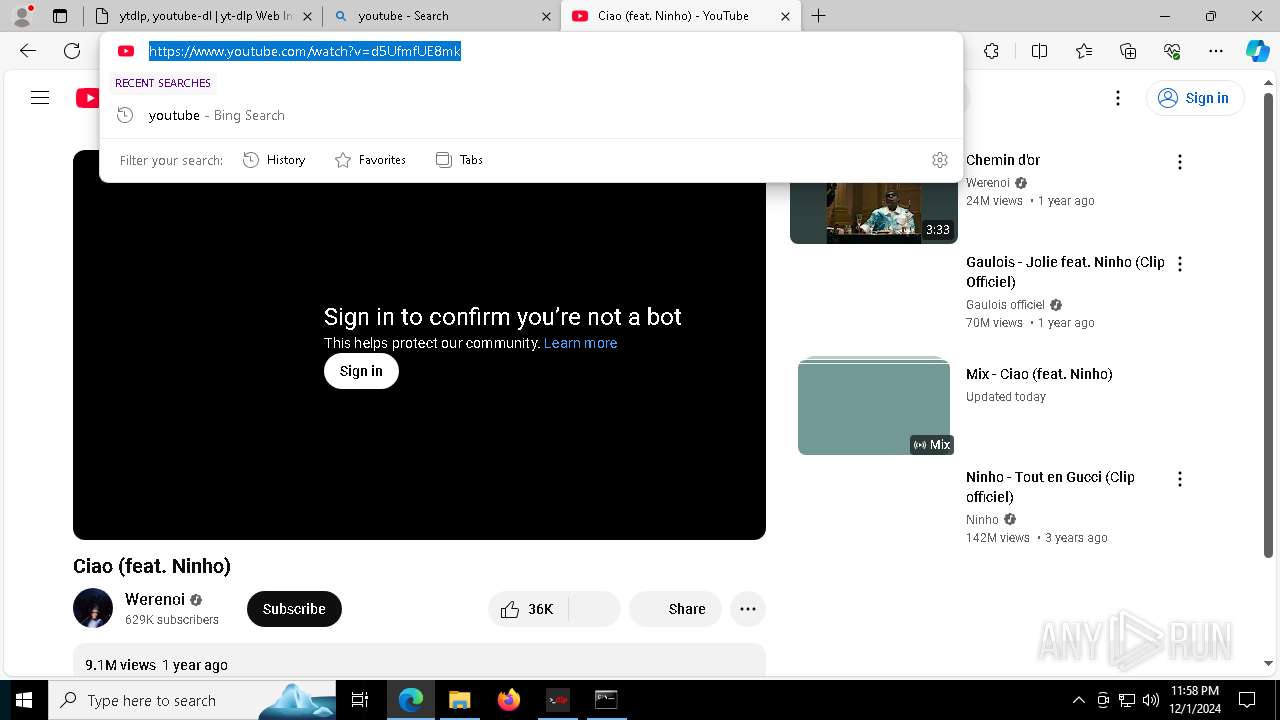Screen dimensions: 1280x720
Task: Close the 'youtube - Search' tab
Action: [x=546, y=16]
